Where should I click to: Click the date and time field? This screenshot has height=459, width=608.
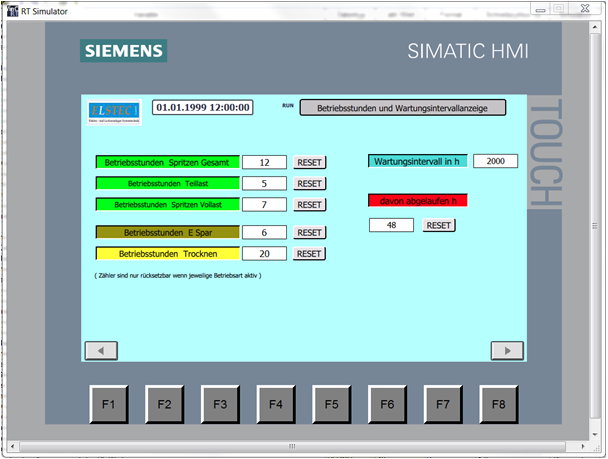tap(203, 107)
